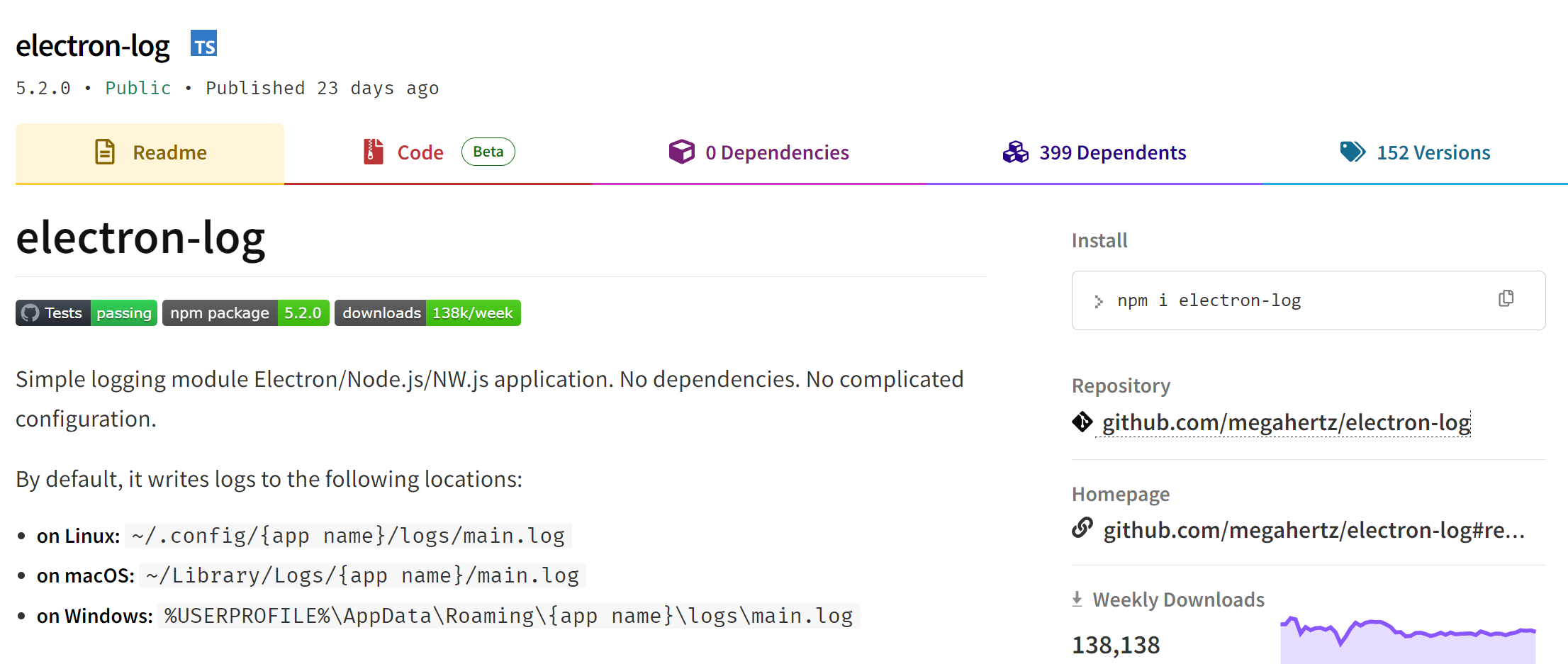View the 399 Dependents tab
The width and height of the screenshot is (1568, 664).
click(1094, 153)
